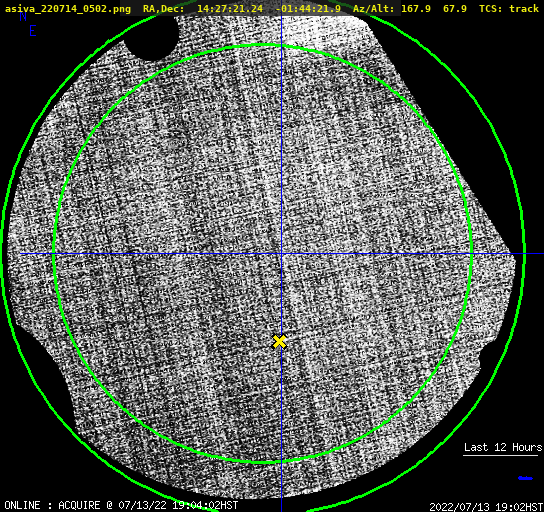
Task: Click the yellow X telescope pointing marker
Action: point(279,342)
